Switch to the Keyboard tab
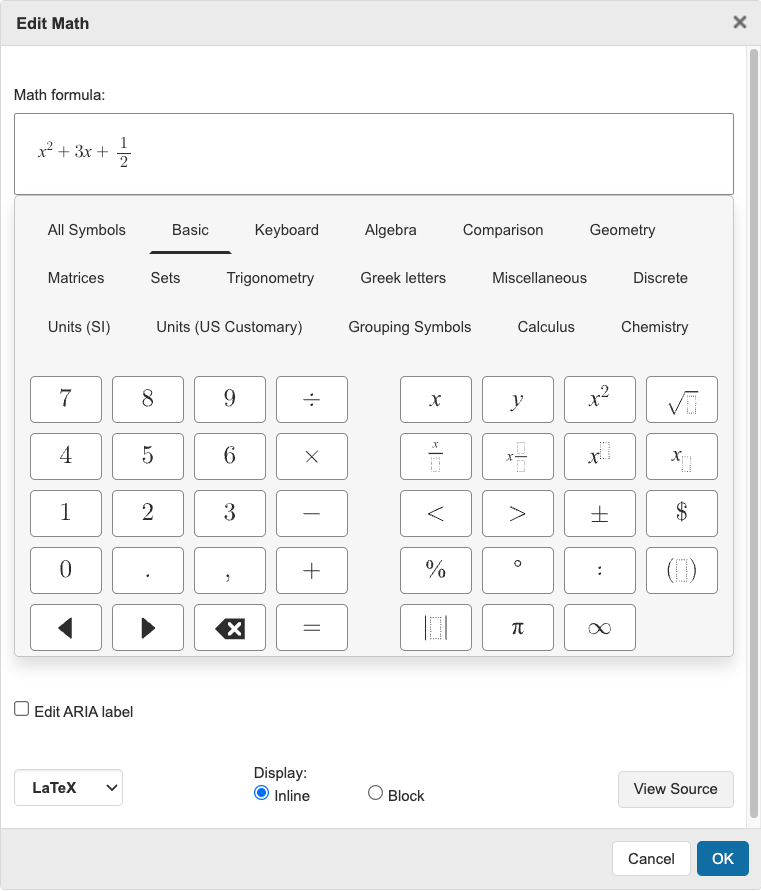The image size is (761, 891). tap(286, 230)
